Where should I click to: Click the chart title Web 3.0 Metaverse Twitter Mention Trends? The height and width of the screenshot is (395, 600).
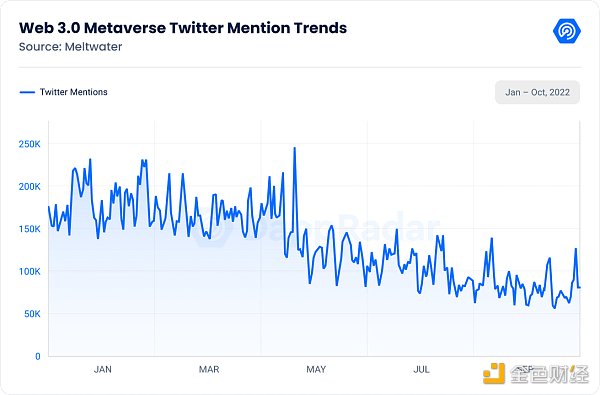coord(183,28)
